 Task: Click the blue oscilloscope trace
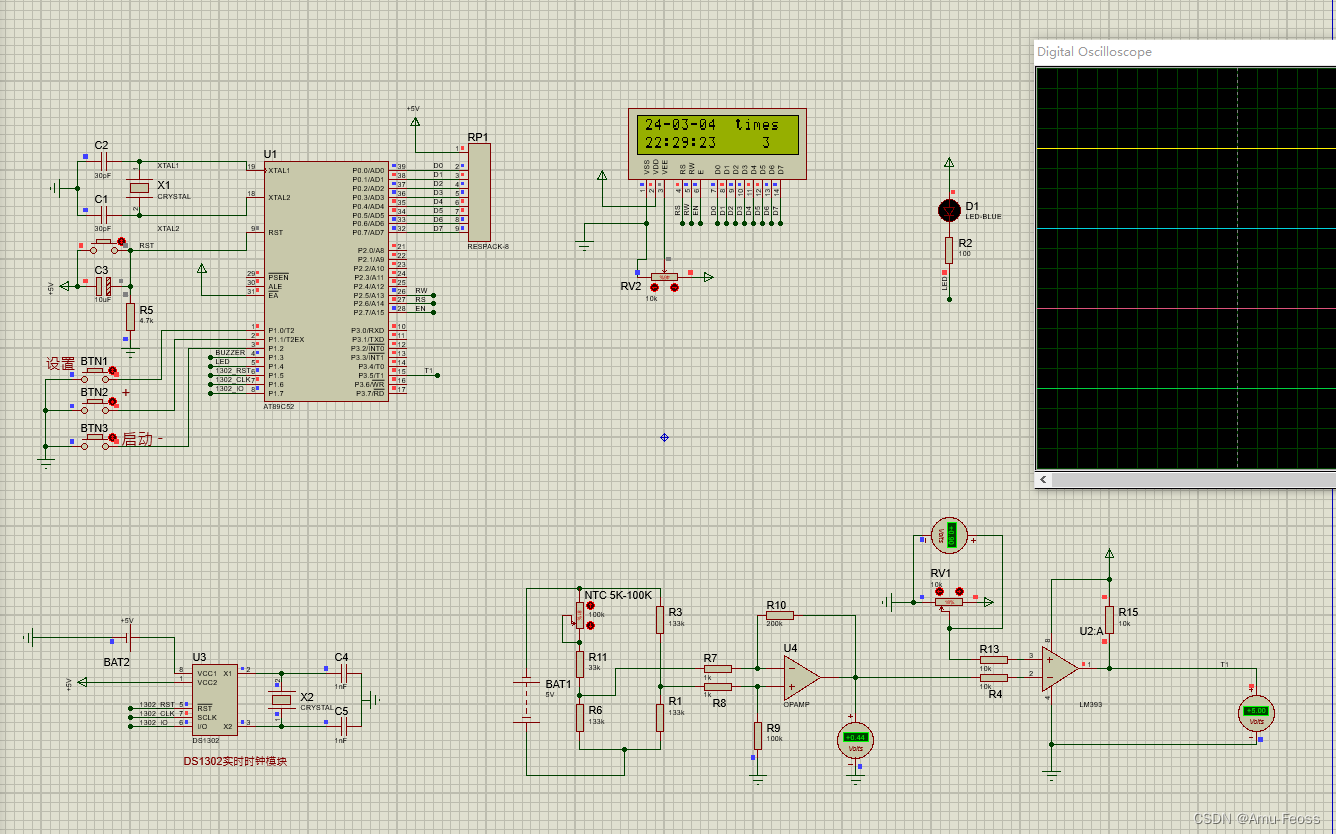coord(1186,229)
